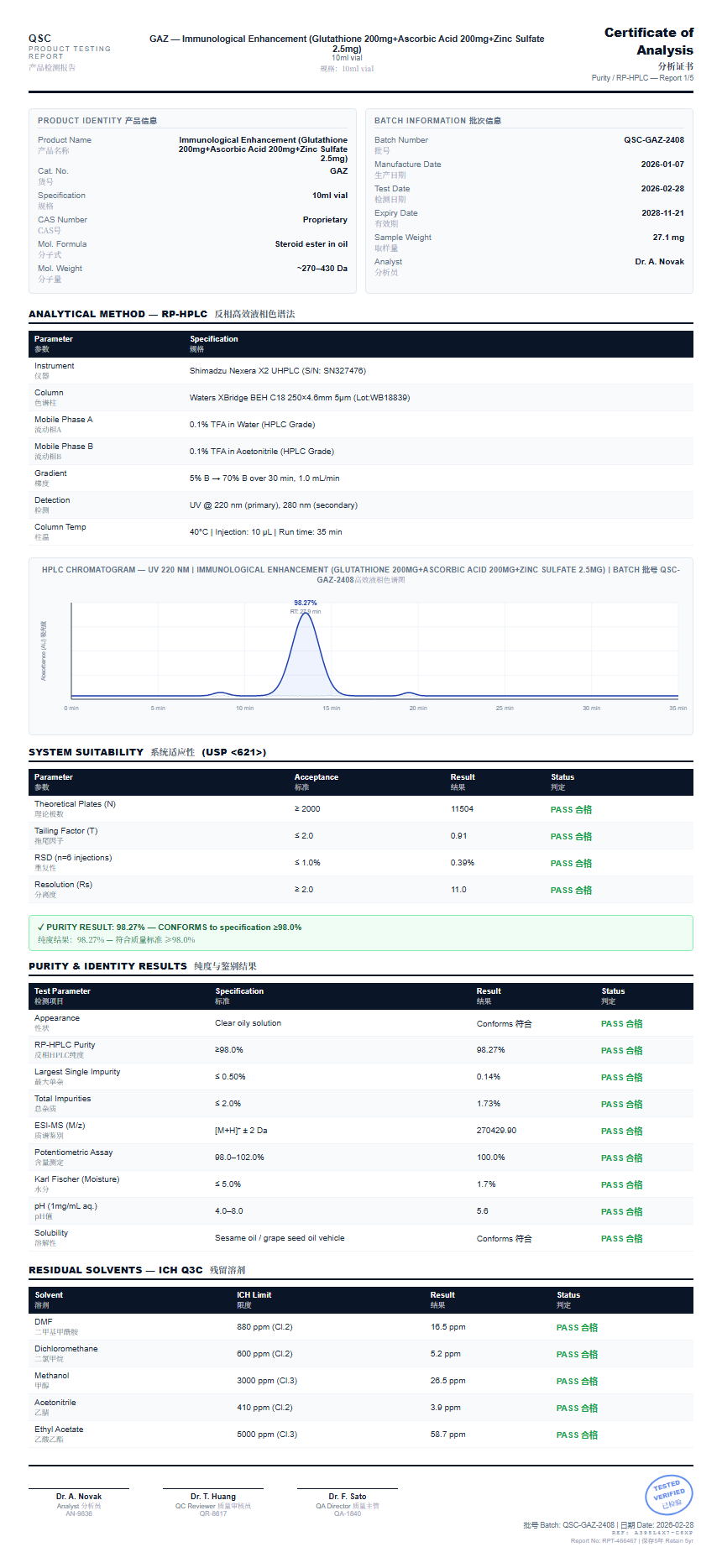Click analyst name 'Dr. A. Novak' in Batch Information

pos(659,262)
